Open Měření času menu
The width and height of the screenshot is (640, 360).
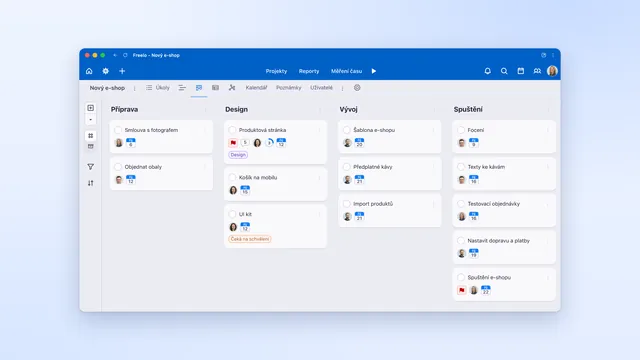pyautogui.click(x=347, y=71)
